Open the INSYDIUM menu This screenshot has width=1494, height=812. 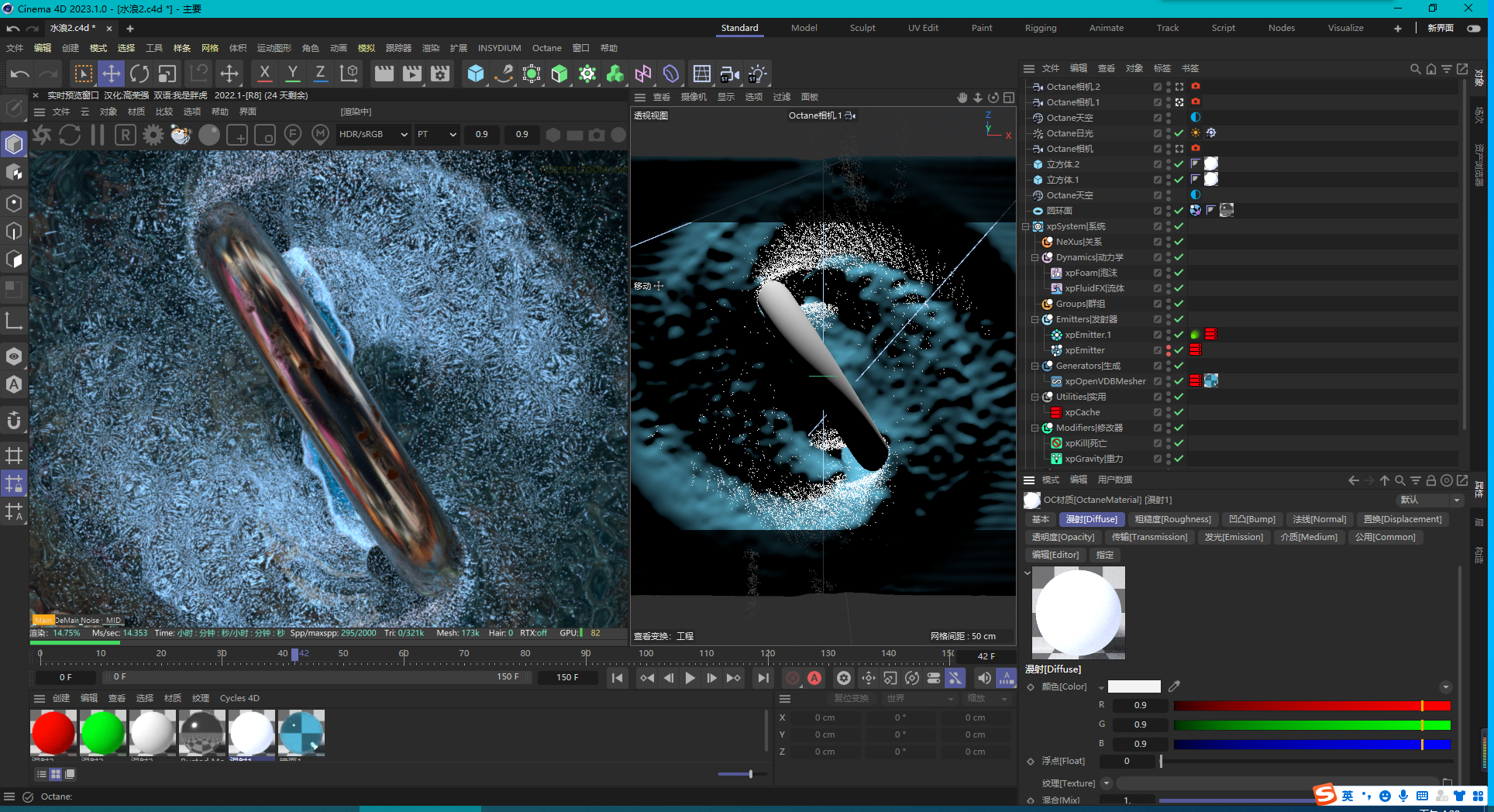(499, 48)
